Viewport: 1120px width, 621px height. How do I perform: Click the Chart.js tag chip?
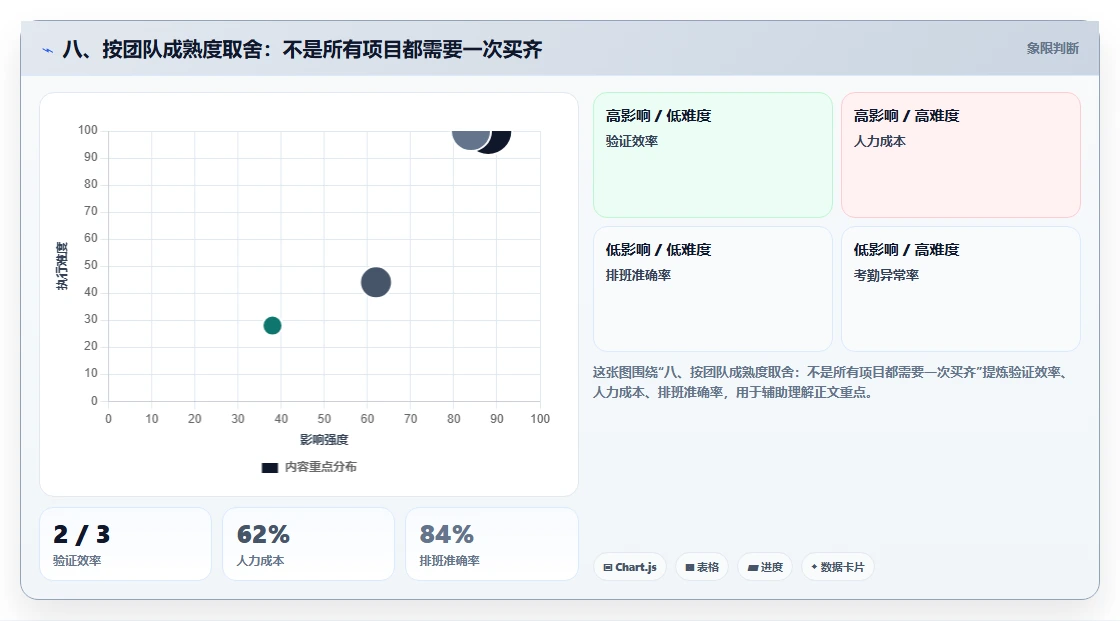(629, 567)
